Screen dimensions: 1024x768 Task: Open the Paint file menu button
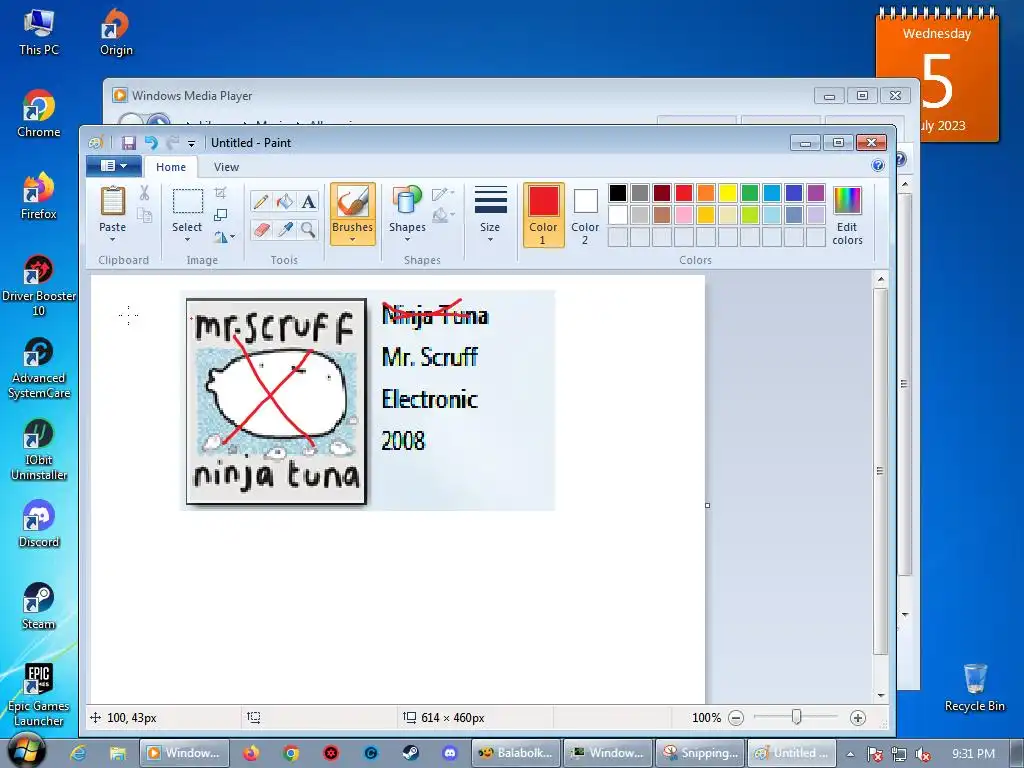coord(114,166)
